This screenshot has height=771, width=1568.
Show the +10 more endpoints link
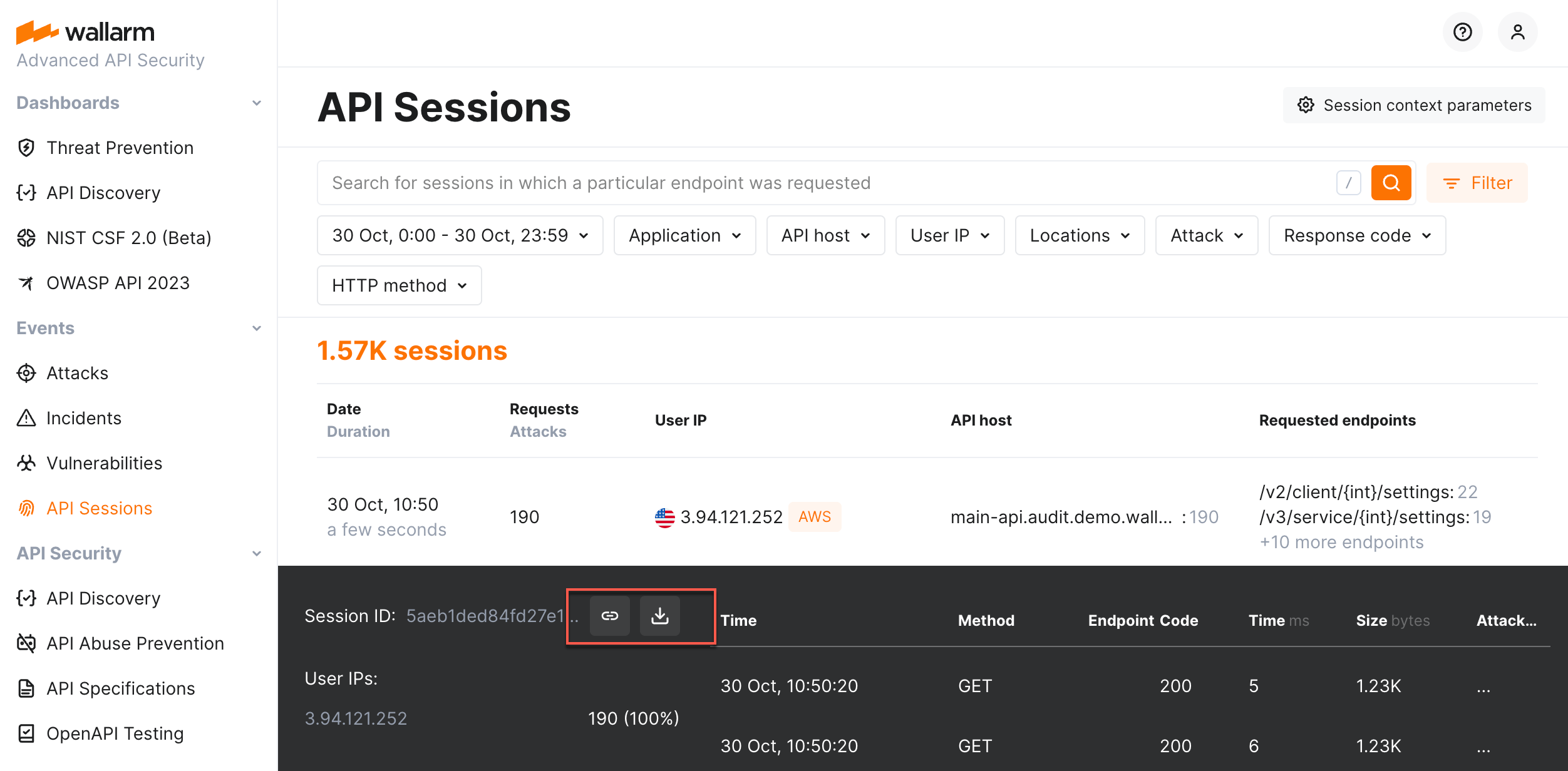point(1342,542)
